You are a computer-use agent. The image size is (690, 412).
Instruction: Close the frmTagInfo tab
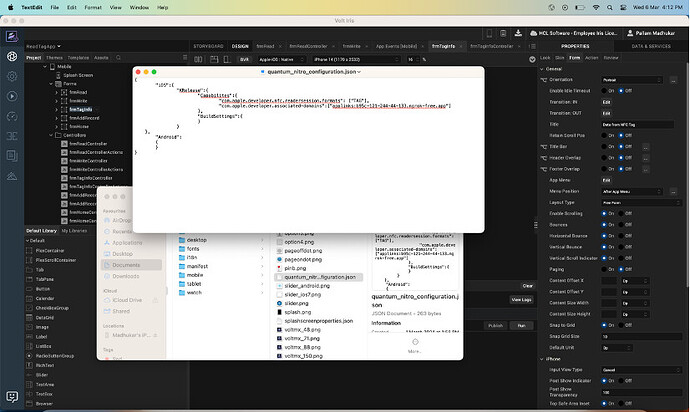(x=461, y=46)
